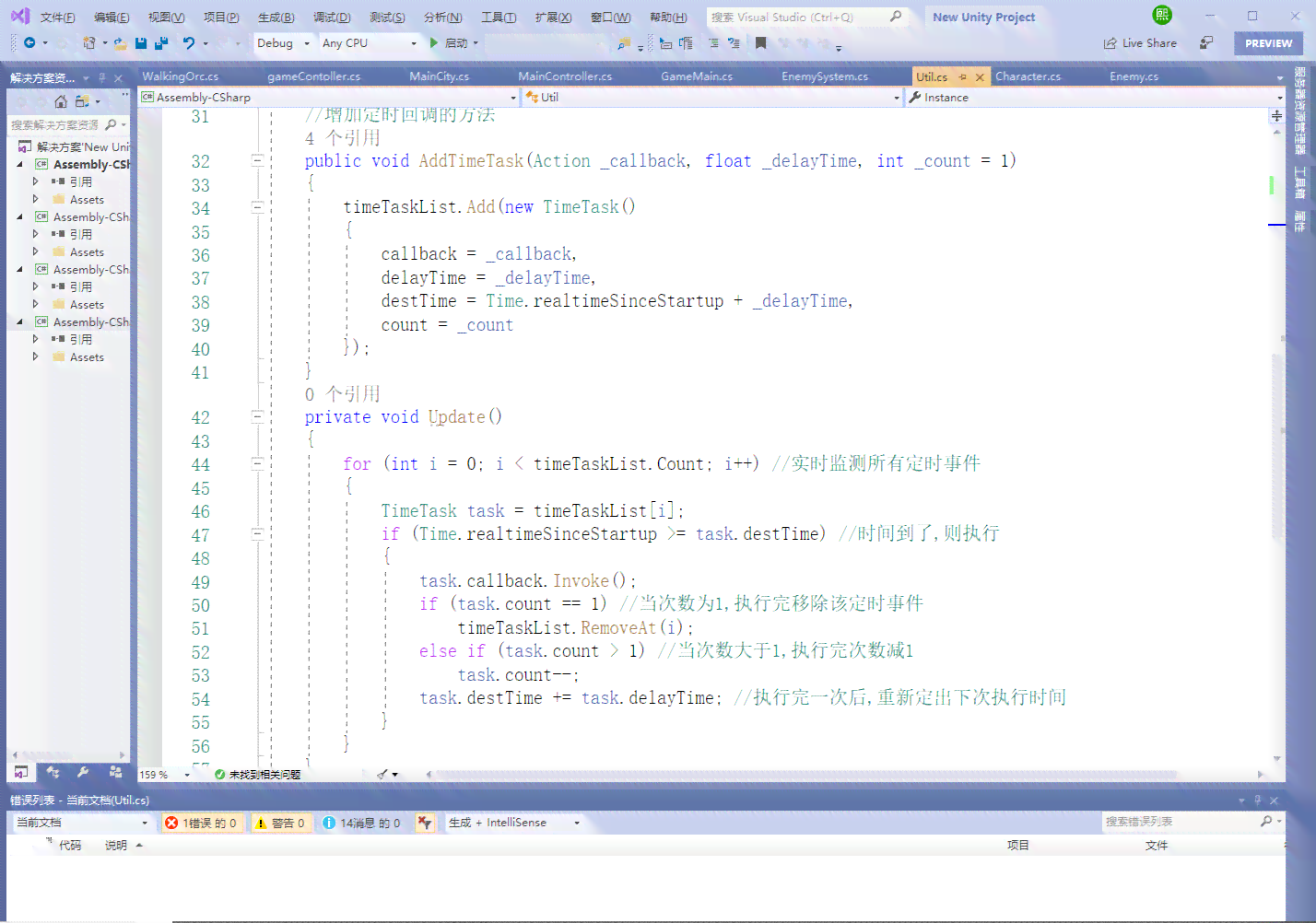This screenshot has height=923, width=1316.
Task: Click the 启动 start button label
Action: pyautogui.click(x=456, y=43)
